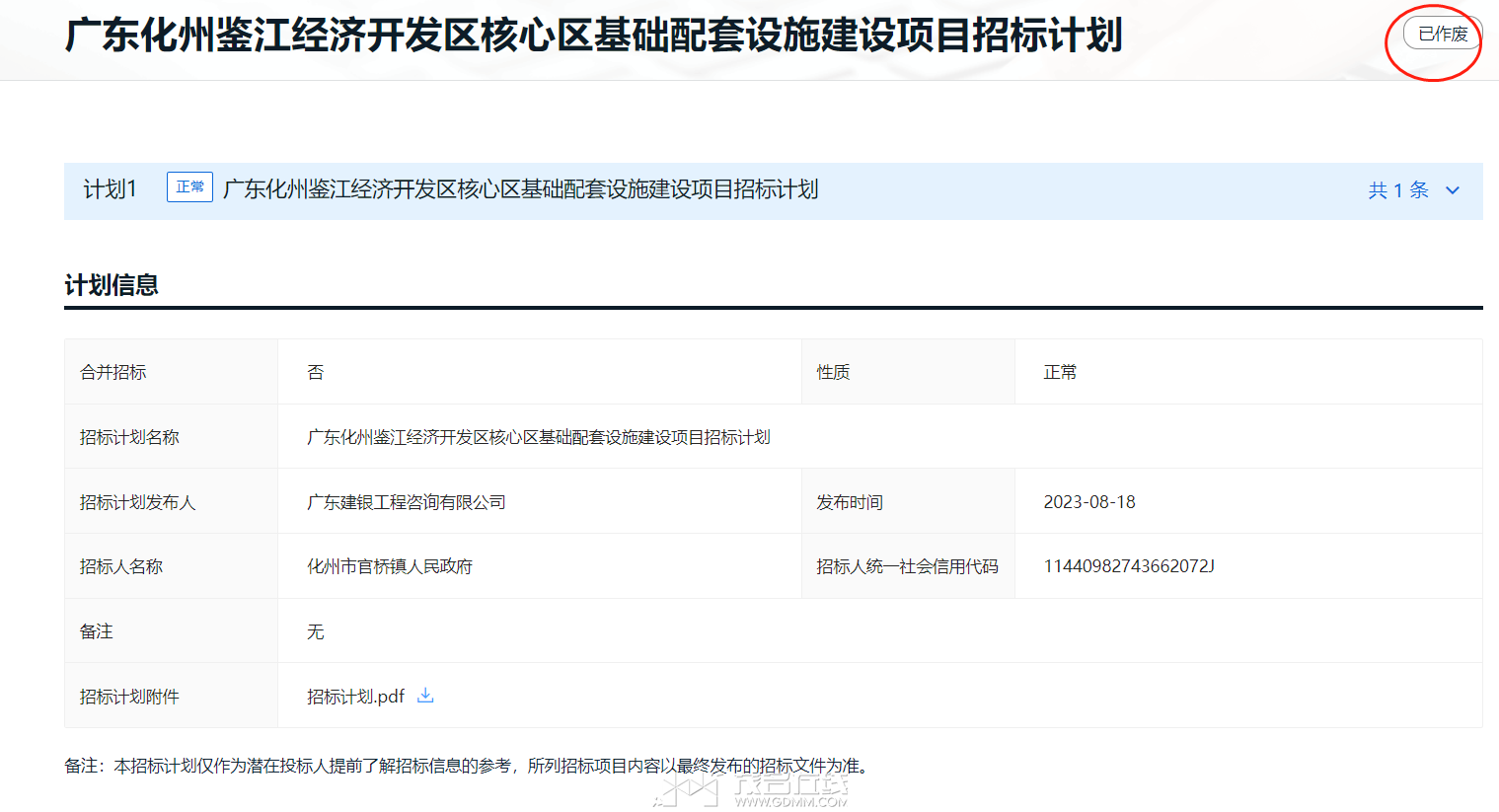Click the 备注 value 无
Screen dimensions: 1499x812
pos(316,631)
